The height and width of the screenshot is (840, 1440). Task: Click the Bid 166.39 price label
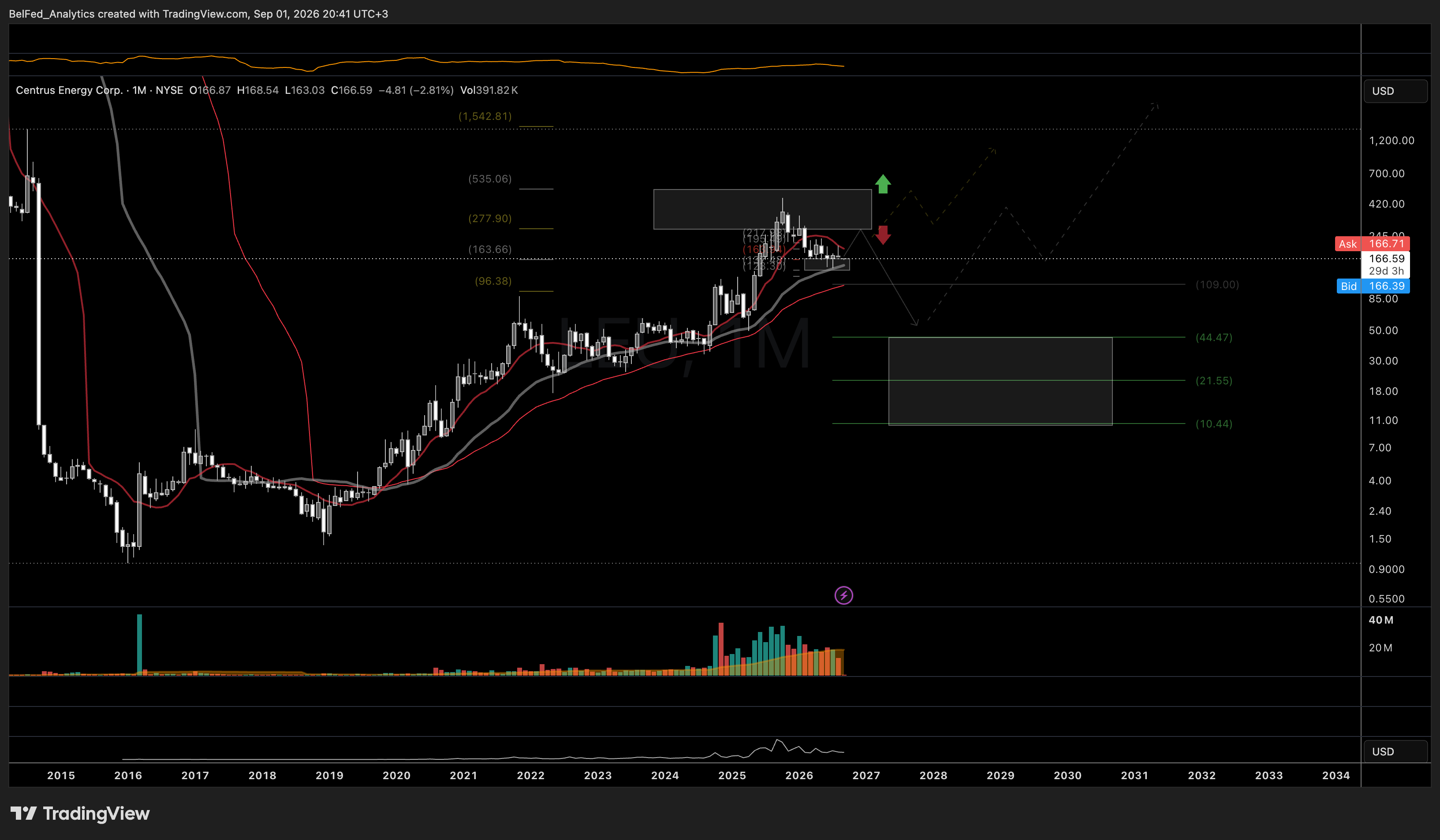(1373, 286)
